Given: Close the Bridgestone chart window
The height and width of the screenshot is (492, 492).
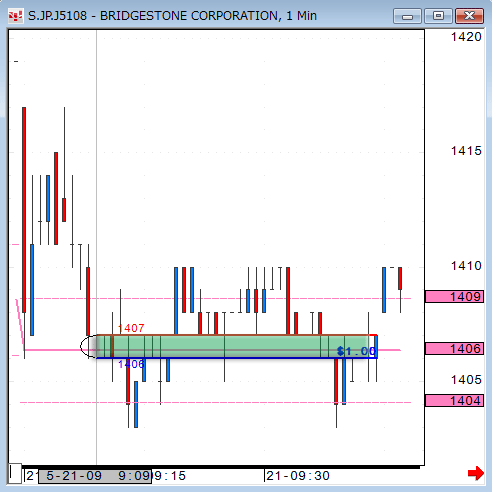Looking at the screenshot, I should coord(469,16).
